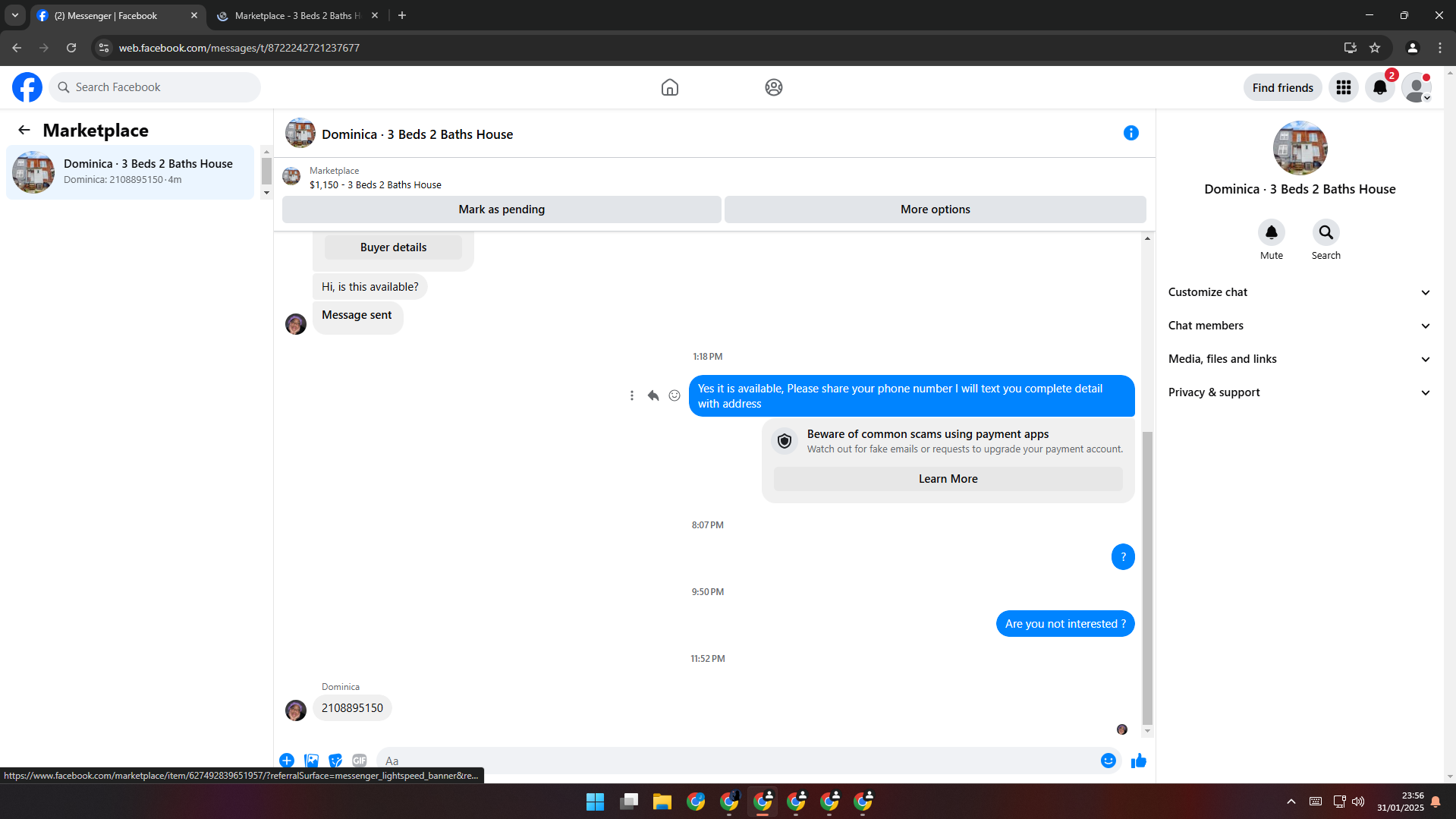1456x819 pixels.
Task: Reply to the phone number request message
Action: click(x=653, y=395)
